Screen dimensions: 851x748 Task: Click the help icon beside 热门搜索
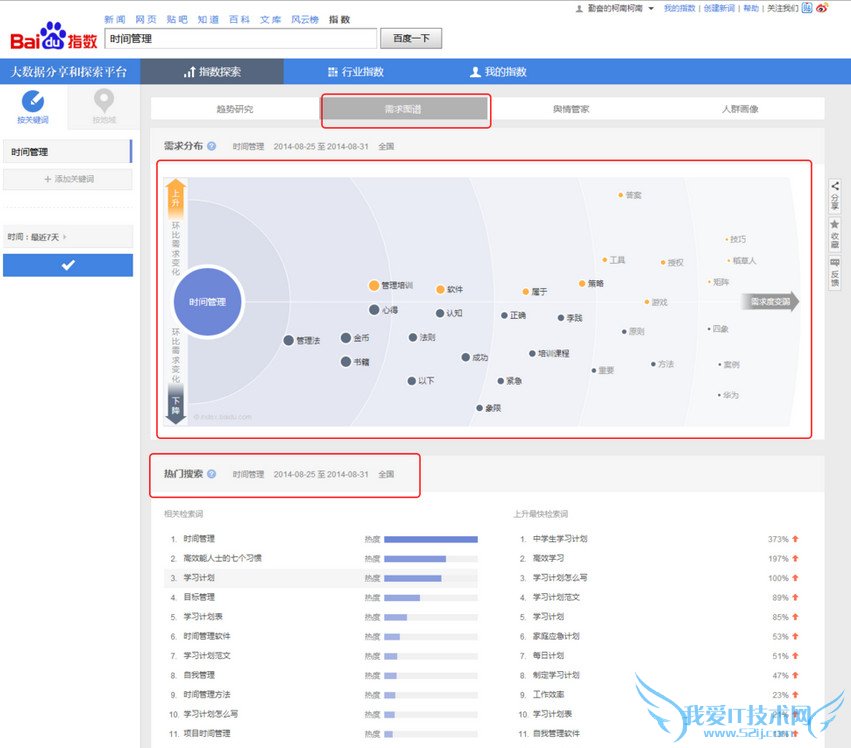pyautogui.click(x=212, y=474)
